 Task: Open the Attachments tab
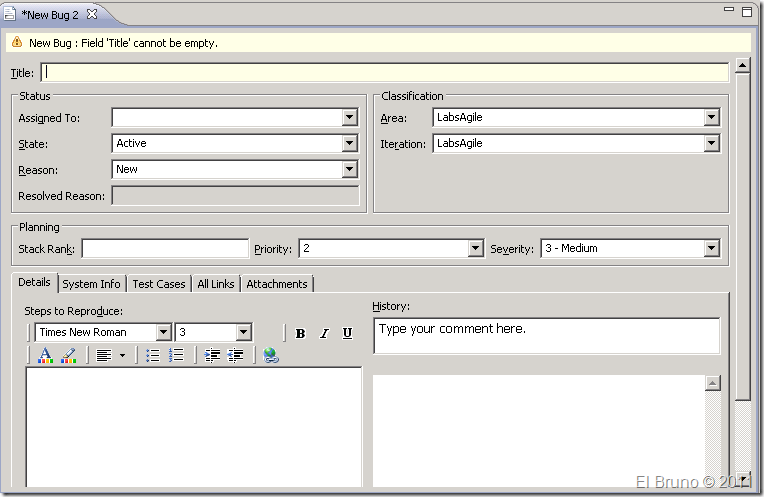coord(277,284)
